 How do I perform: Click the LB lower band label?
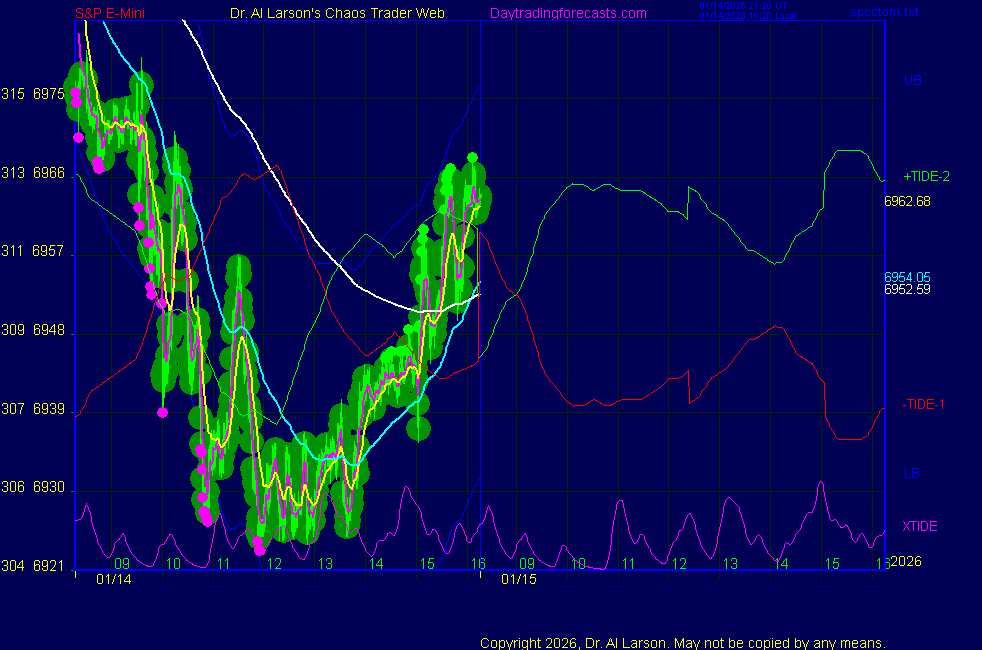tap(911, 472)
